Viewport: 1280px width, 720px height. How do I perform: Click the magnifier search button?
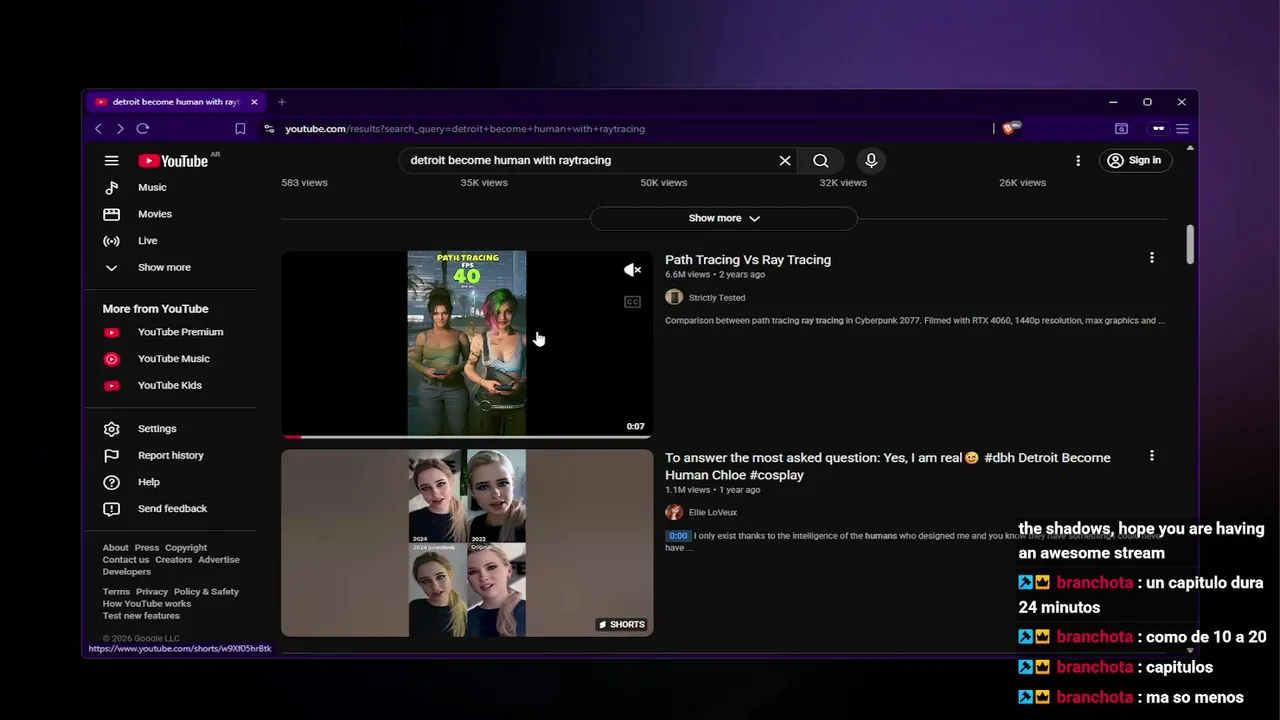(821, 160)
